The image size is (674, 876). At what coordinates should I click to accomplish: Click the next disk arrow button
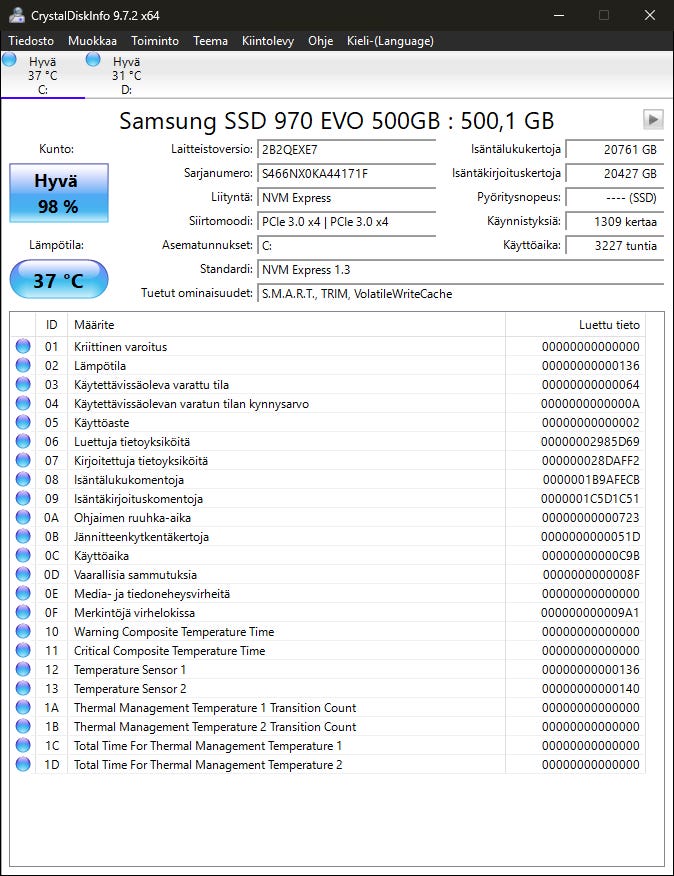click(x=653, y=119)
